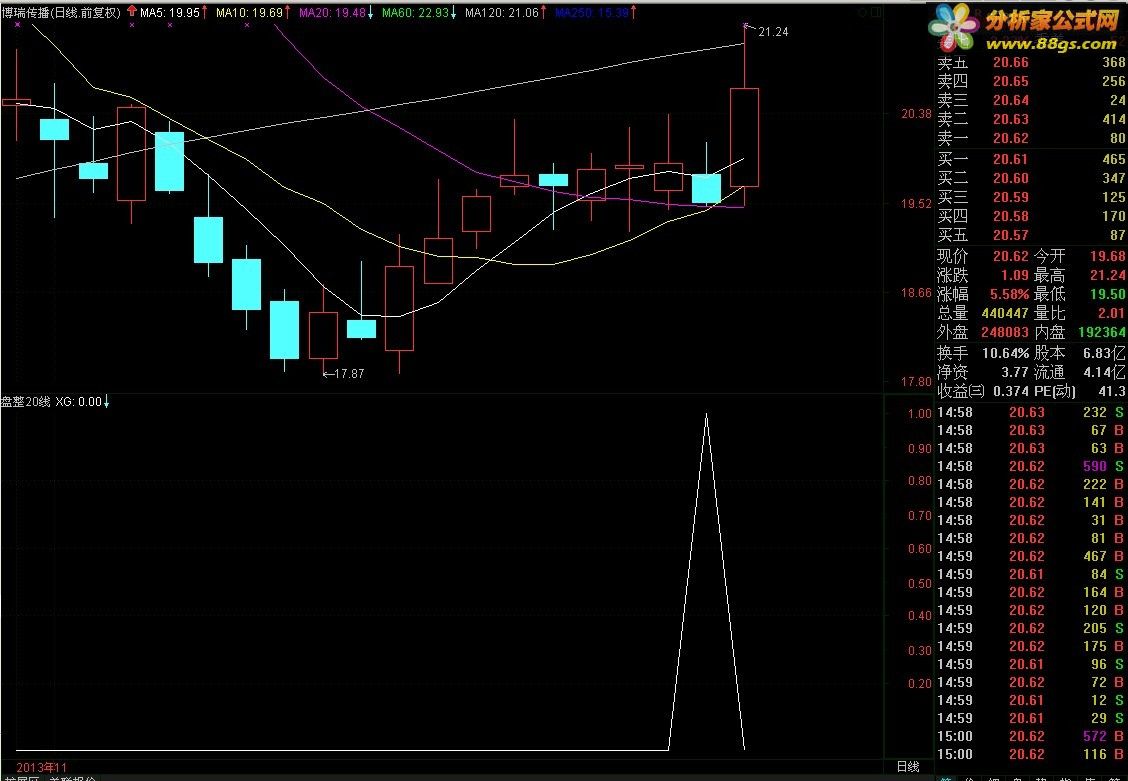The width and height of the screenshot is (1128, 781).
Task: Click the 现价 20.62 value
Action: point(1011,256)
